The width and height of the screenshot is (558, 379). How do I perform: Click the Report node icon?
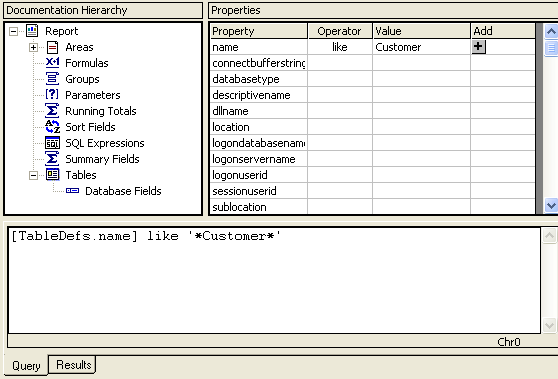(32, 31)
